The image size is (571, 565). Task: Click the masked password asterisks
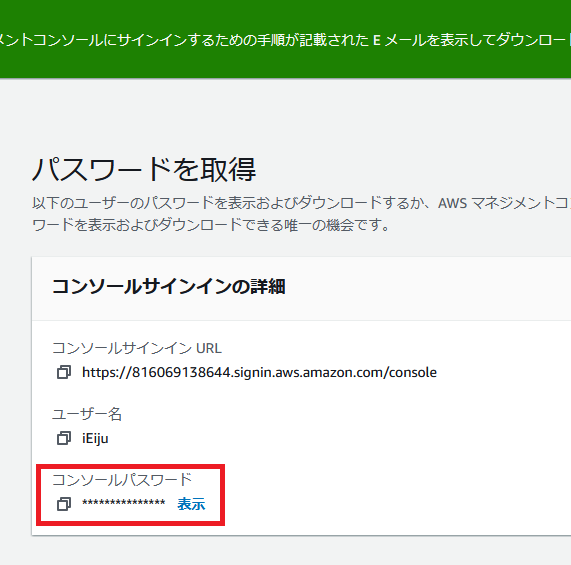(124, 503)
